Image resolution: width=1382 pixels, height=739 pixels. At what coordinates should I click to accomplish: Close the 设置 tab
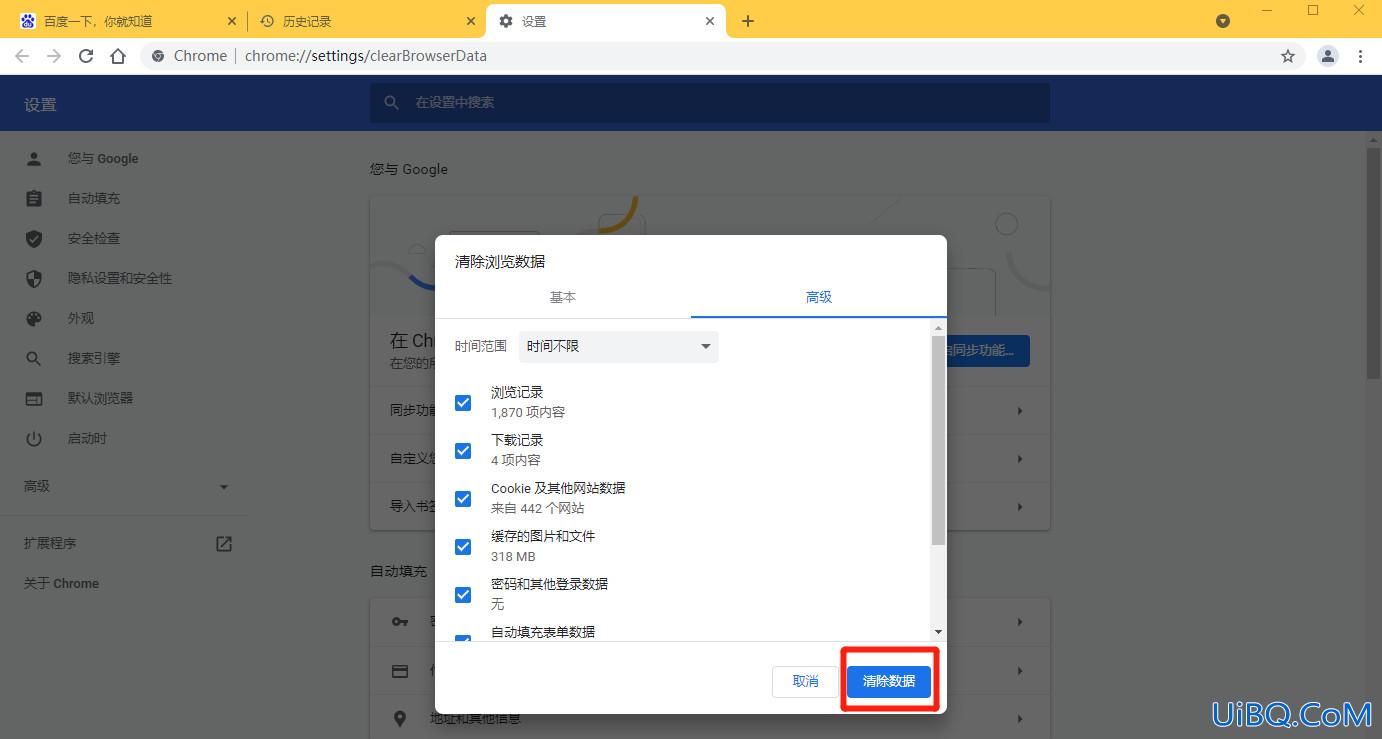[710, 21]
